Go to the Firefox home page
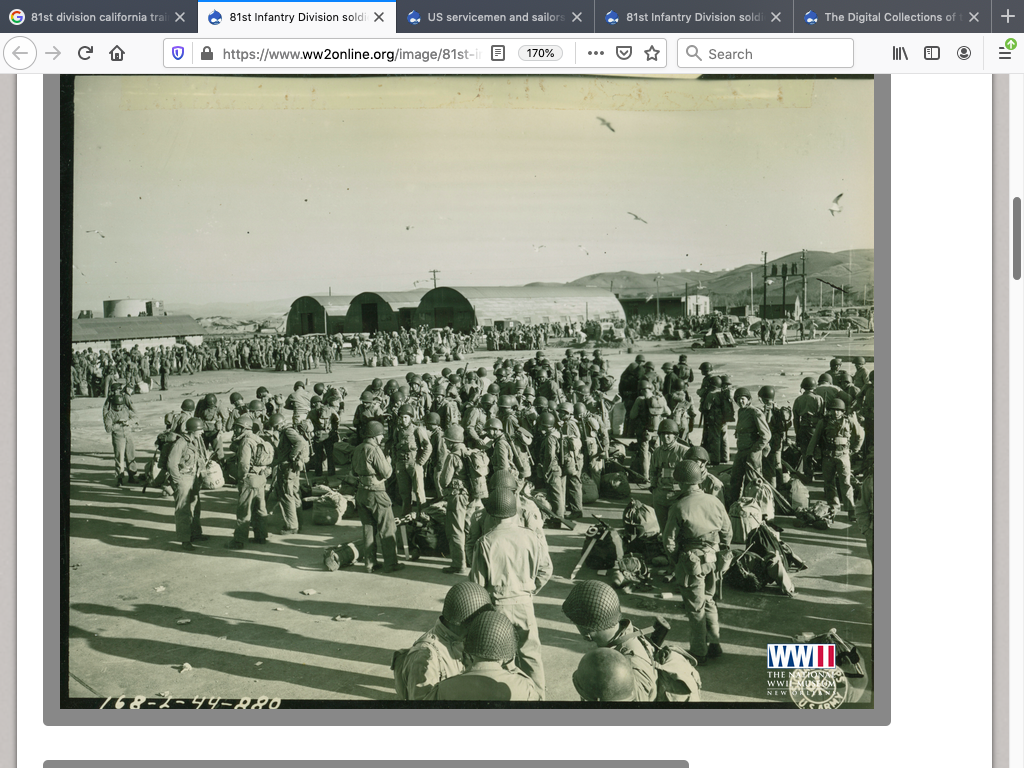 [117, 53]
